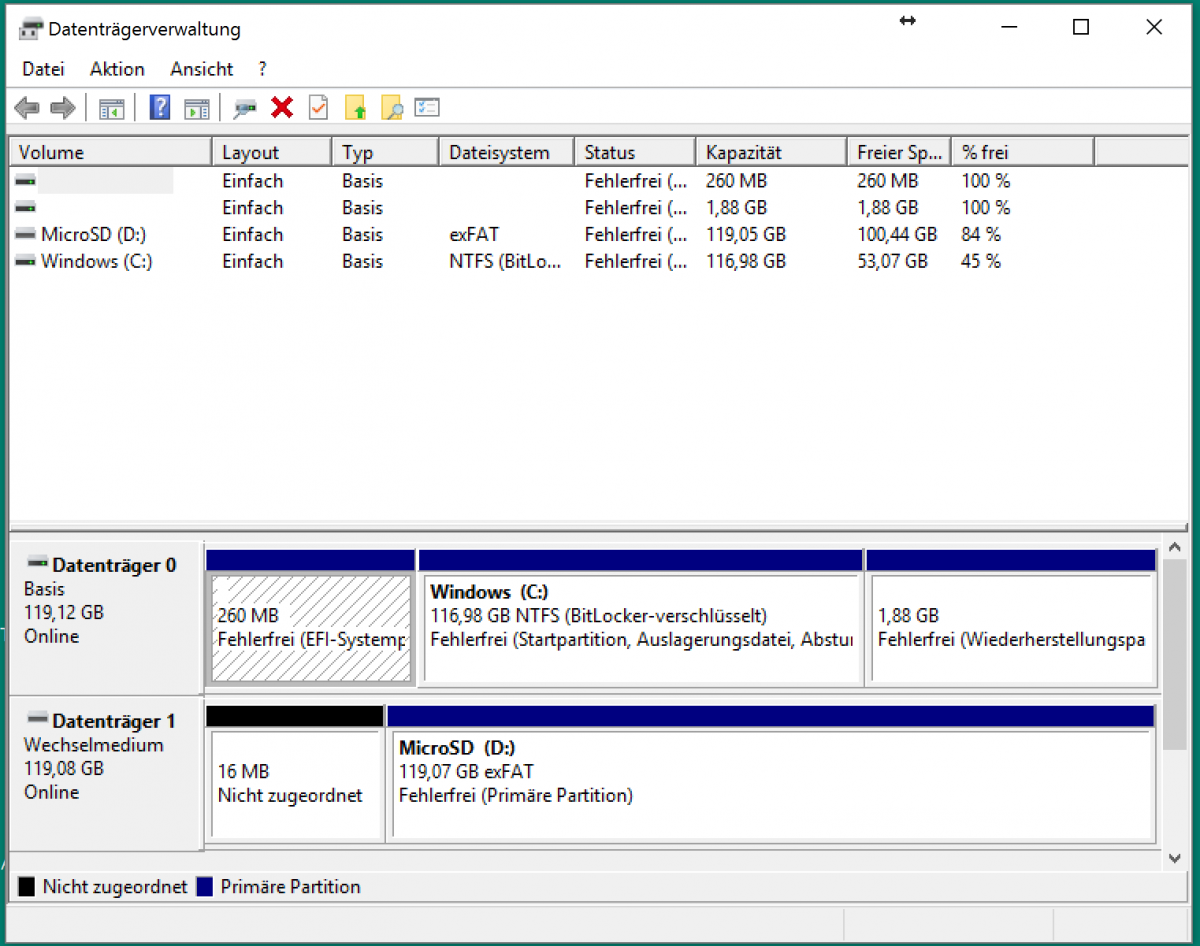Click the folder with green arrow Open icon

(356, 107)
